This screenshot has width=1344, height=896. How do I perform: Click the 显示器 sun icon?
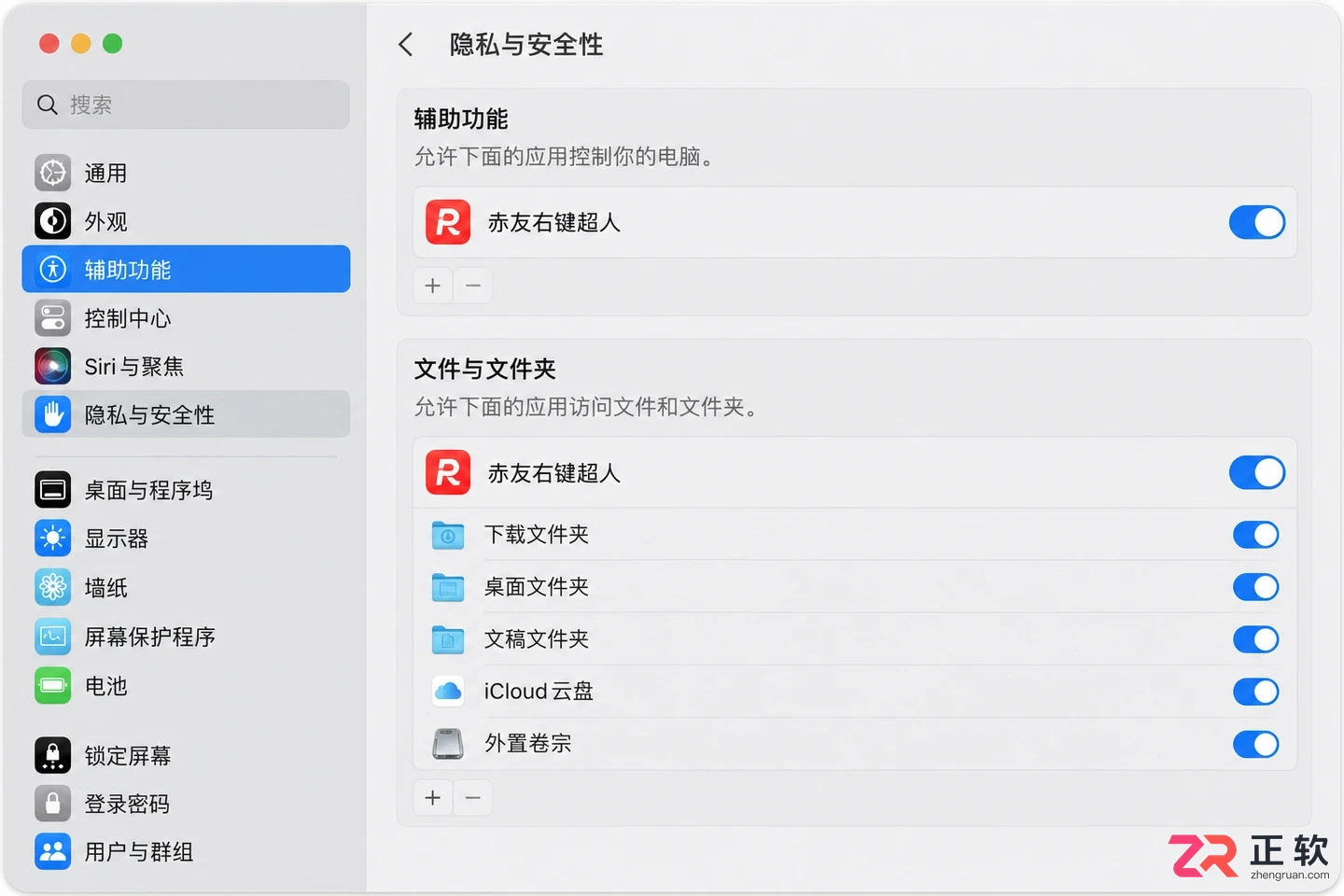[53, 539]
